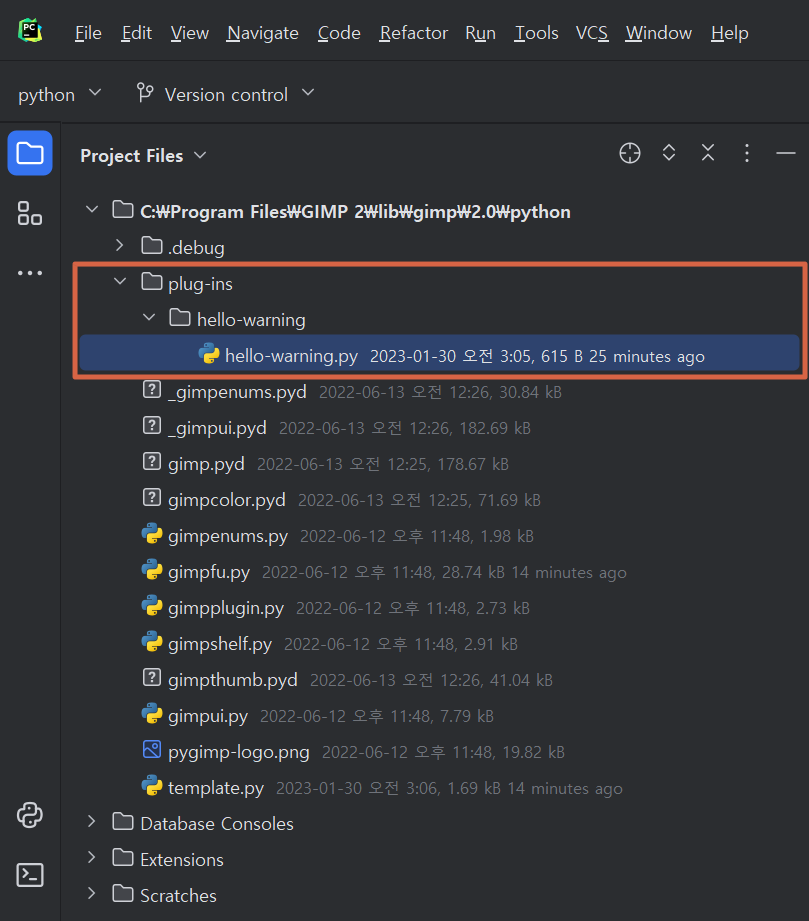Open the Edit menu
Viewport: 809px width, 921px height.
coord(136,33)
